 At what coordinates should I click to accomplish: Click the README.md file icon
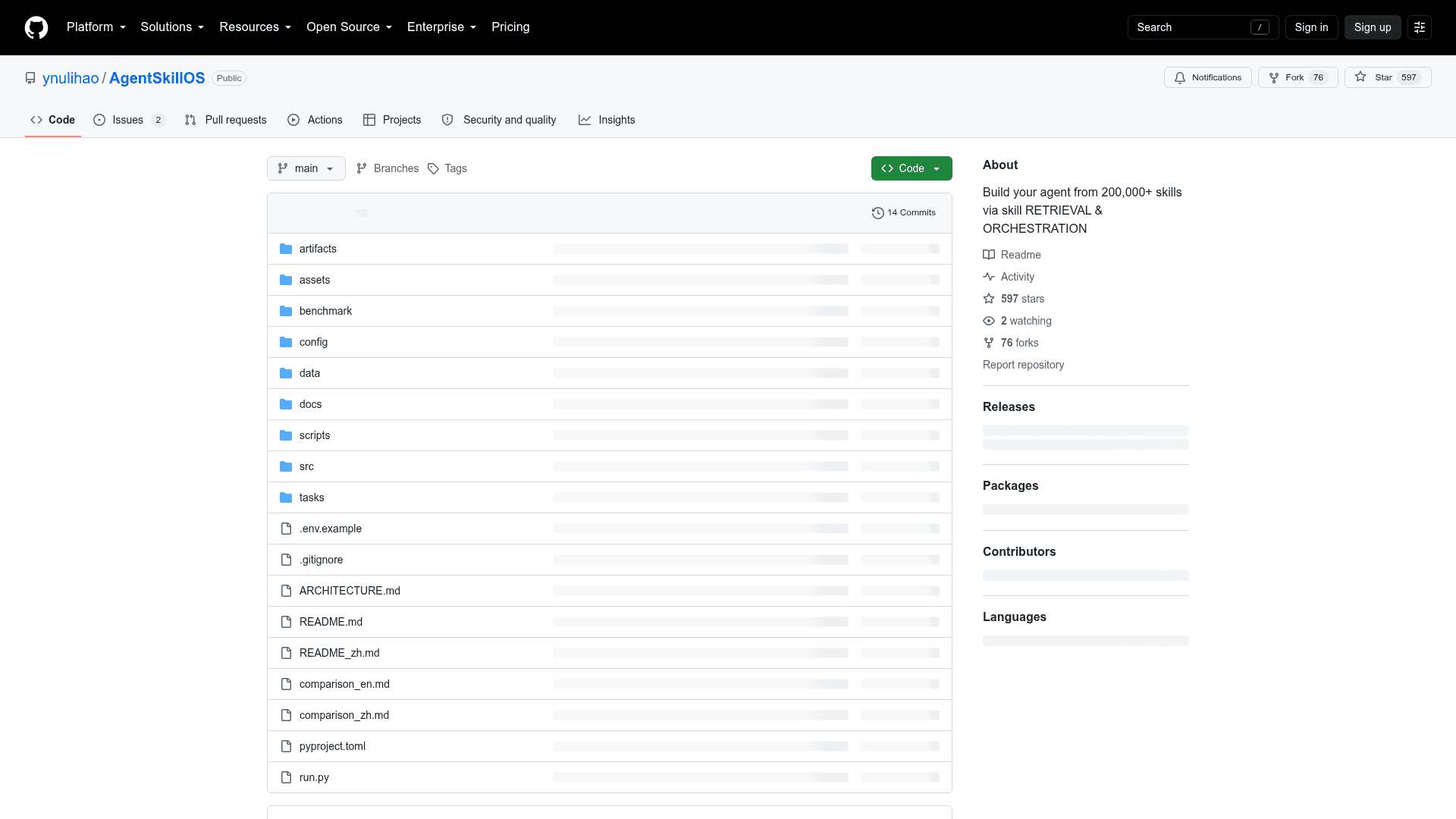click(286, 622)
